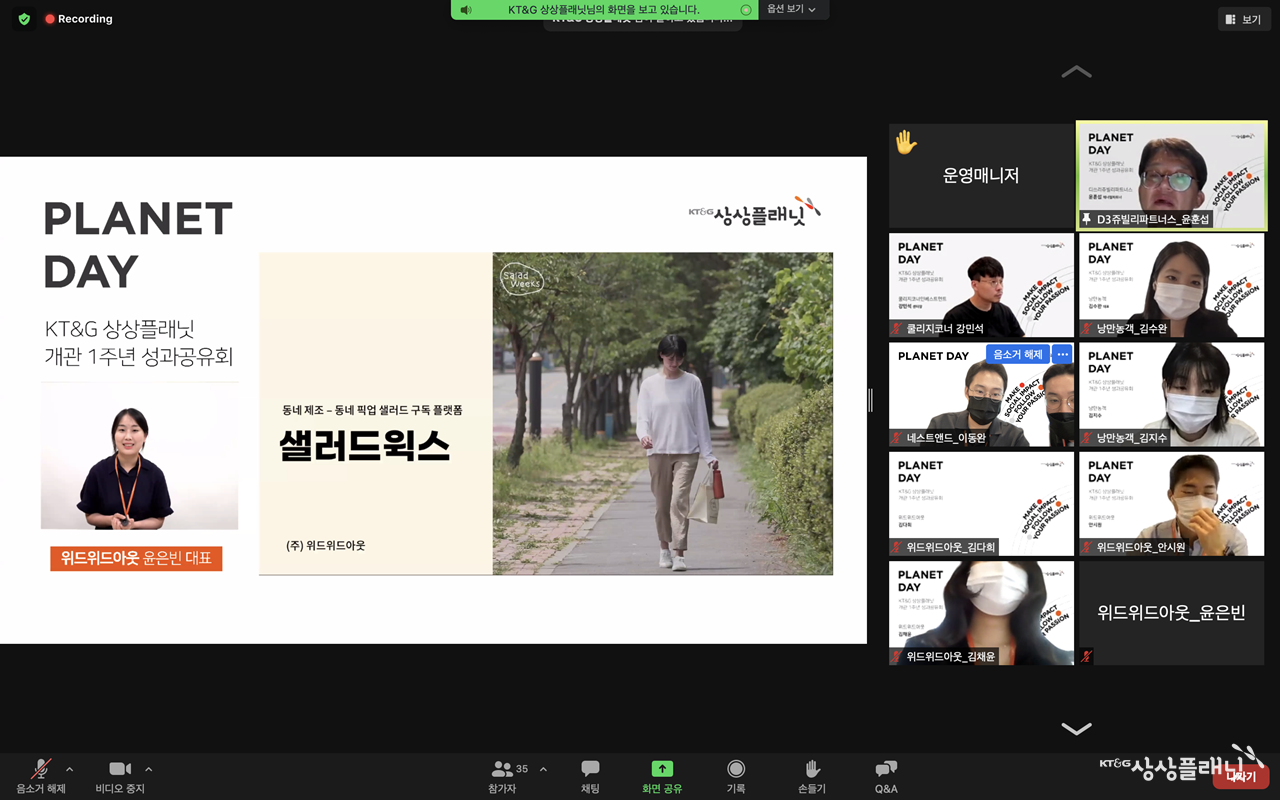
Task: Raise hand with the 손들기 button
Action: [812, 776]
